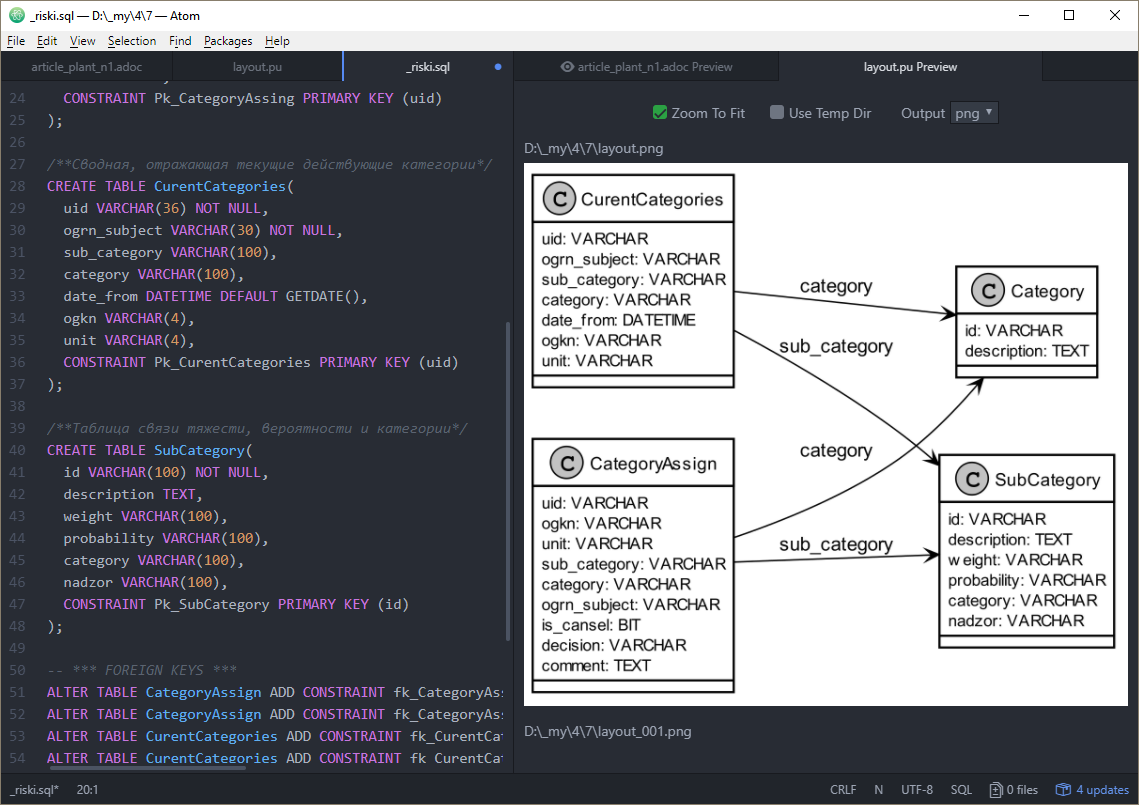Click the modified dot on the _riski.sql tab

(498, 67)
